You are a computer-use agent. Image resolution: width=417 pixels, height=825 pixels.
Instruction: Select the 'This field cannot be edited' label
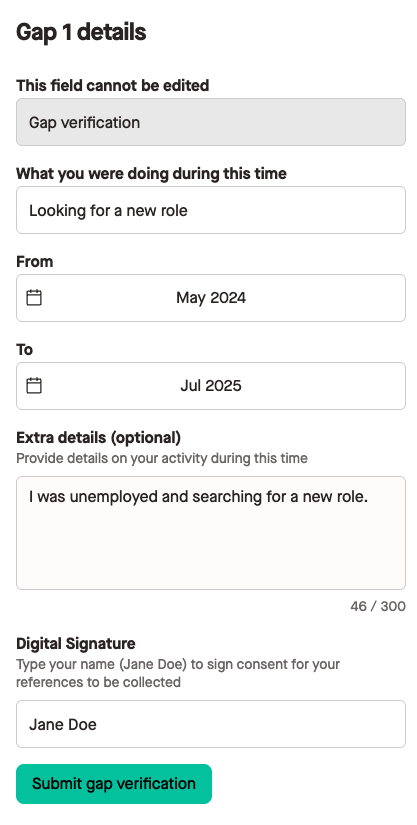tap(113, 85)
